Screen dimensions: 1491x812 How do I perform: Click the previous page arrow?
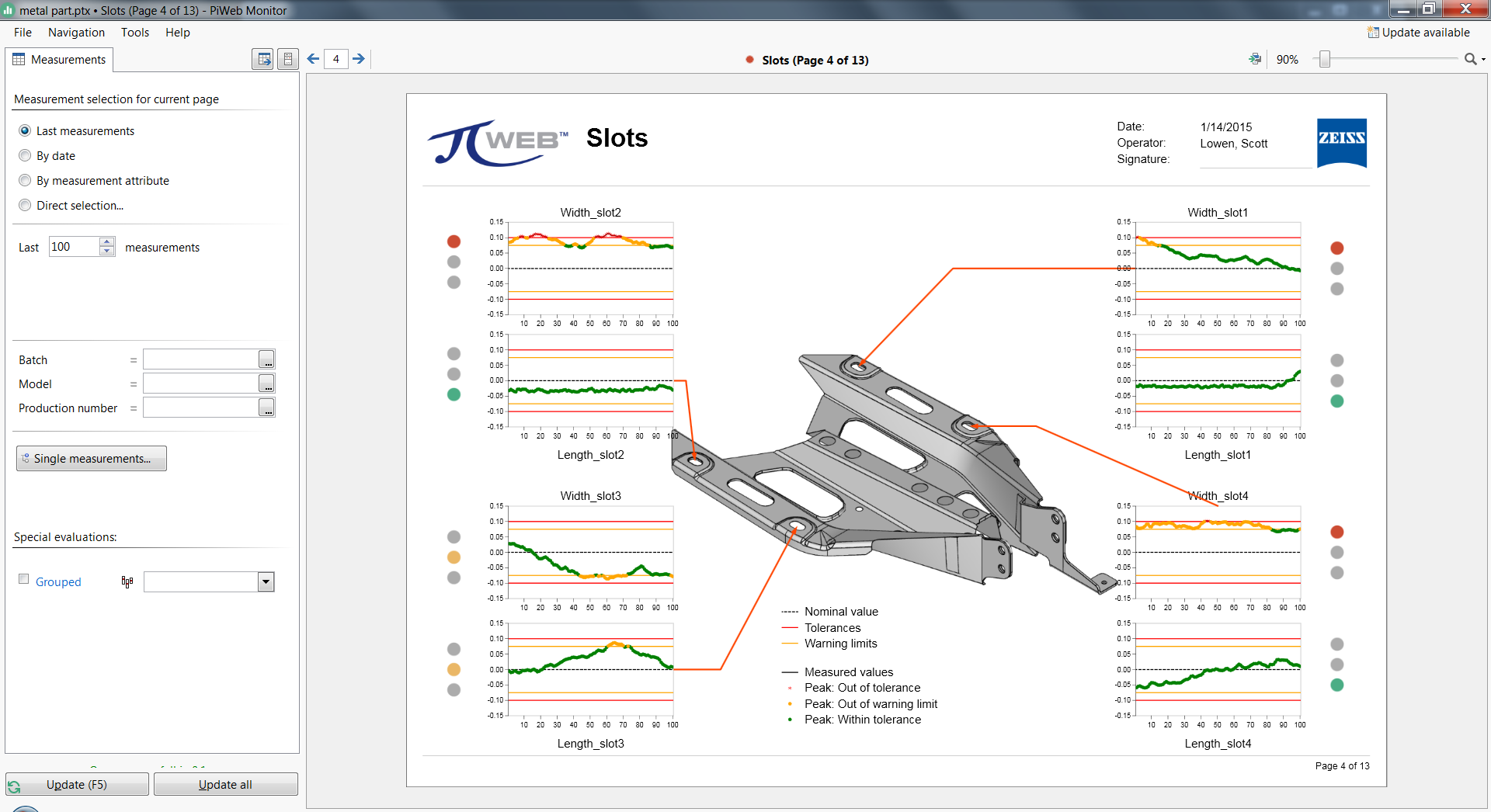click(x=312, y=58)
